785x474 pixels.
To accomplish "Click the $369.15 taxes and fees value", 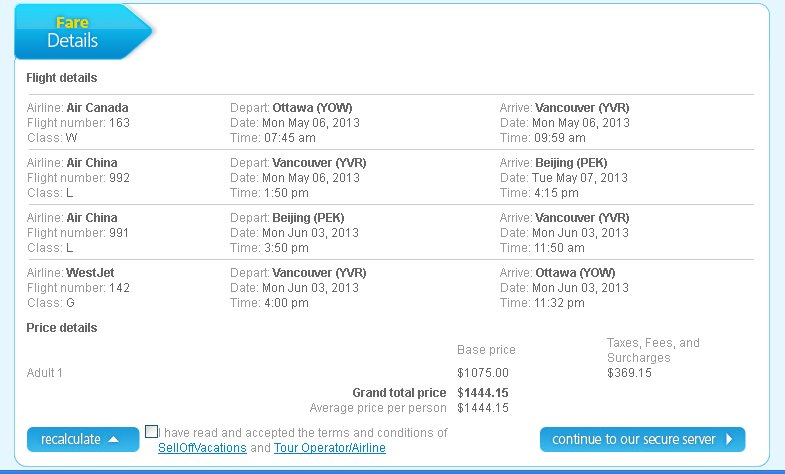I will click(629, 373).
